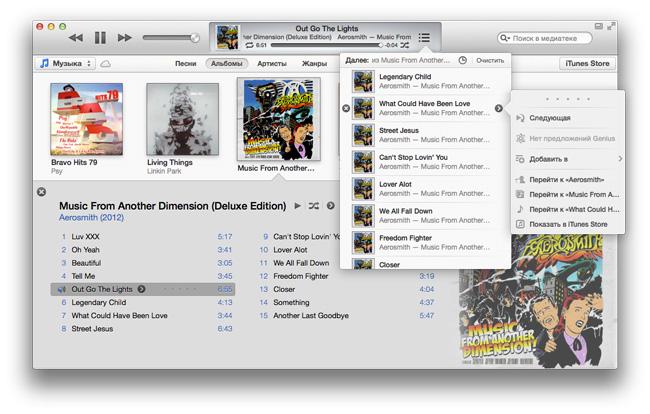Remove What Could Have Been Love from Up Next
This screenshot has width=650, height=414.
(346, 109)
